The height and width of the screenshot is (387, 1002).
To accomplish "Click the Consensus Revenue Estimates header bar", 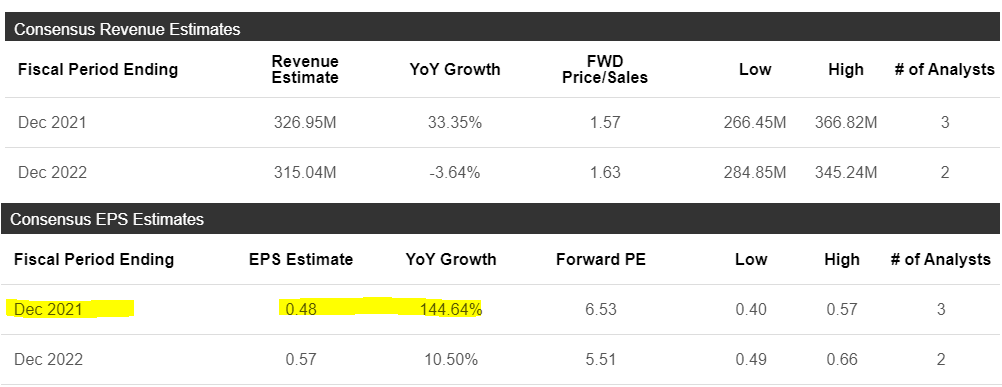I will point(501,28).
